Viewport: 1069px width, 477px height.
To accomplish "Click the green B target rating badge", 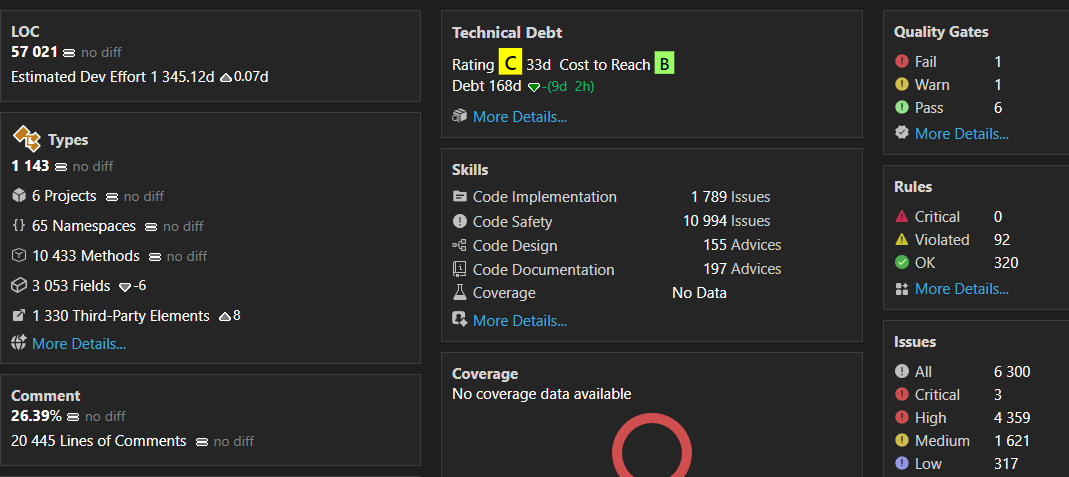I will [x=664, y=64].
